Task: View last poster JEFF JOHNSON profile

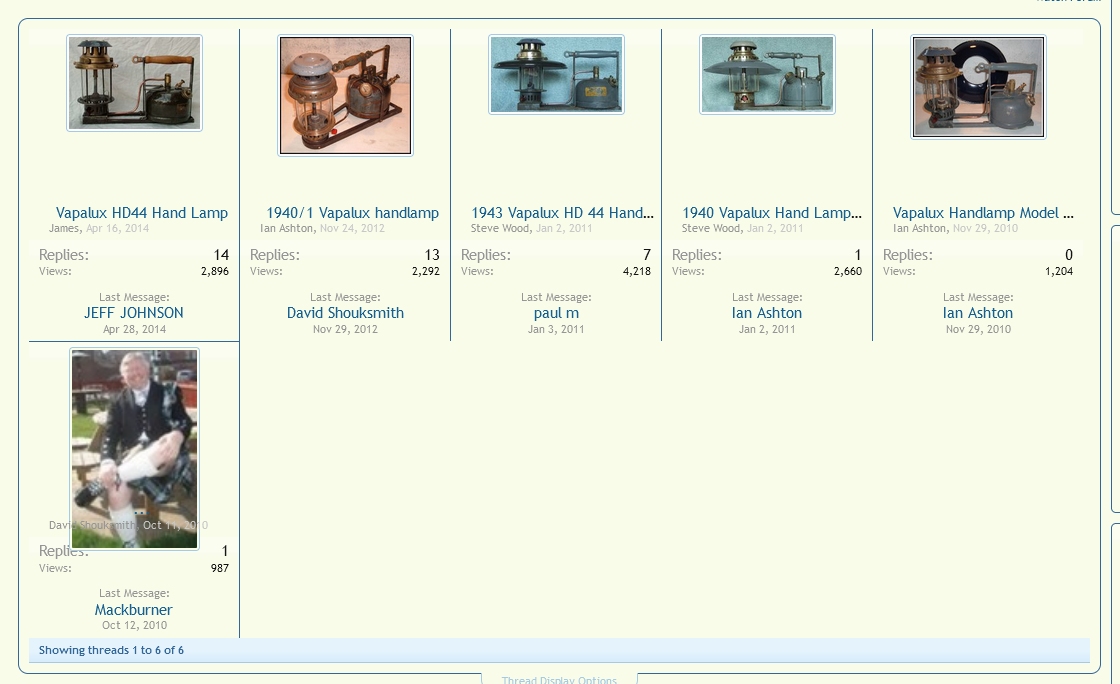Action: coord(134,313)
